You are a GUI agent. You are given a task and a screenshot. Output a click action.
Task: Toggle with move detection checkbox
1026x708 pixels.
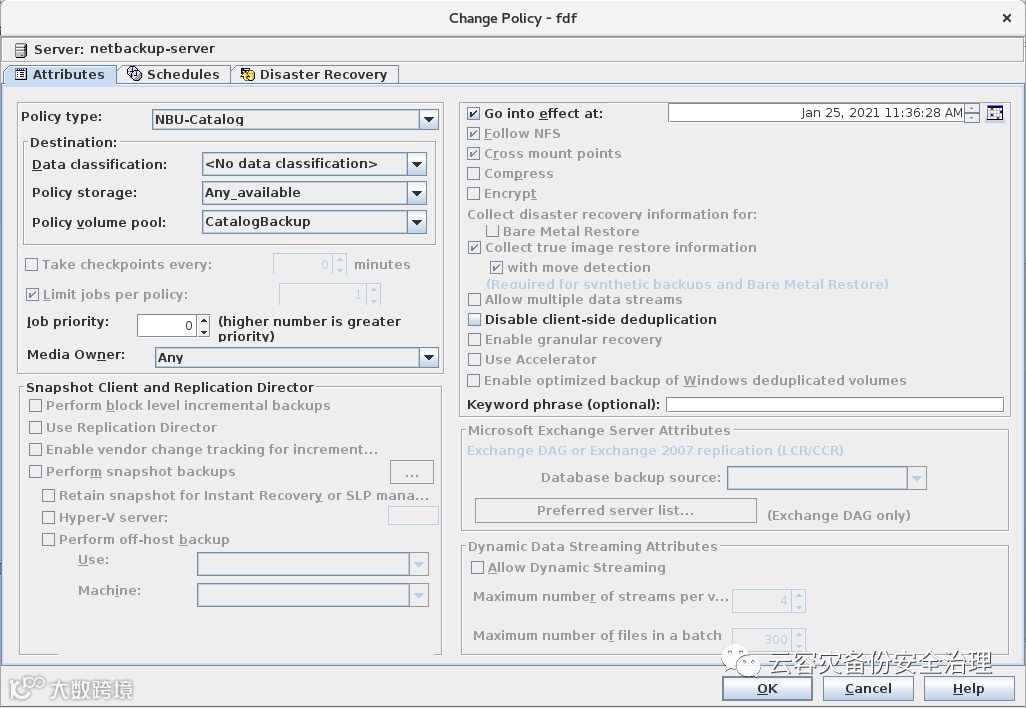[497, 268]
